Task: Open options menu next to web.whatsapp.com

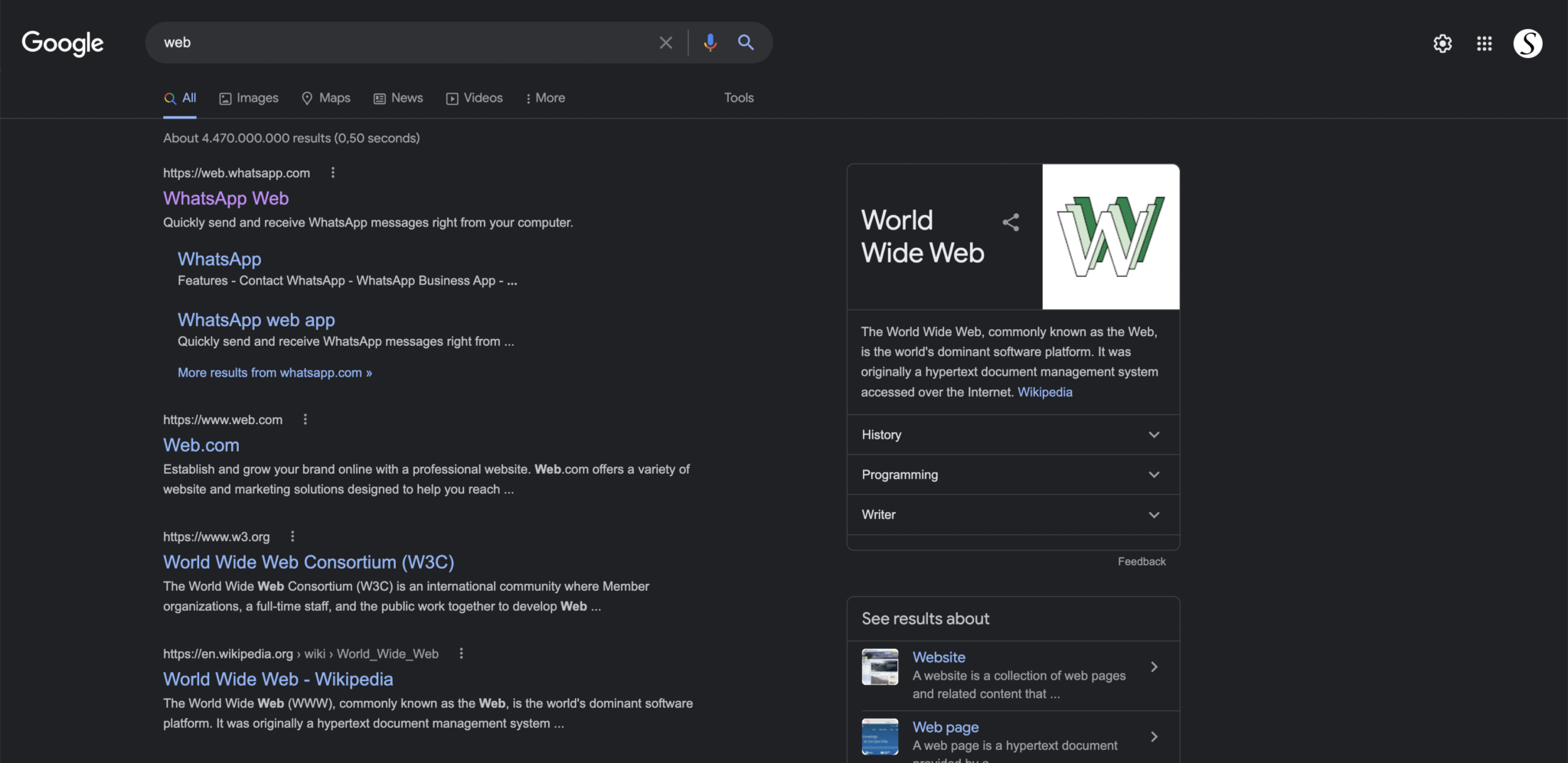Action: (332, 173)
